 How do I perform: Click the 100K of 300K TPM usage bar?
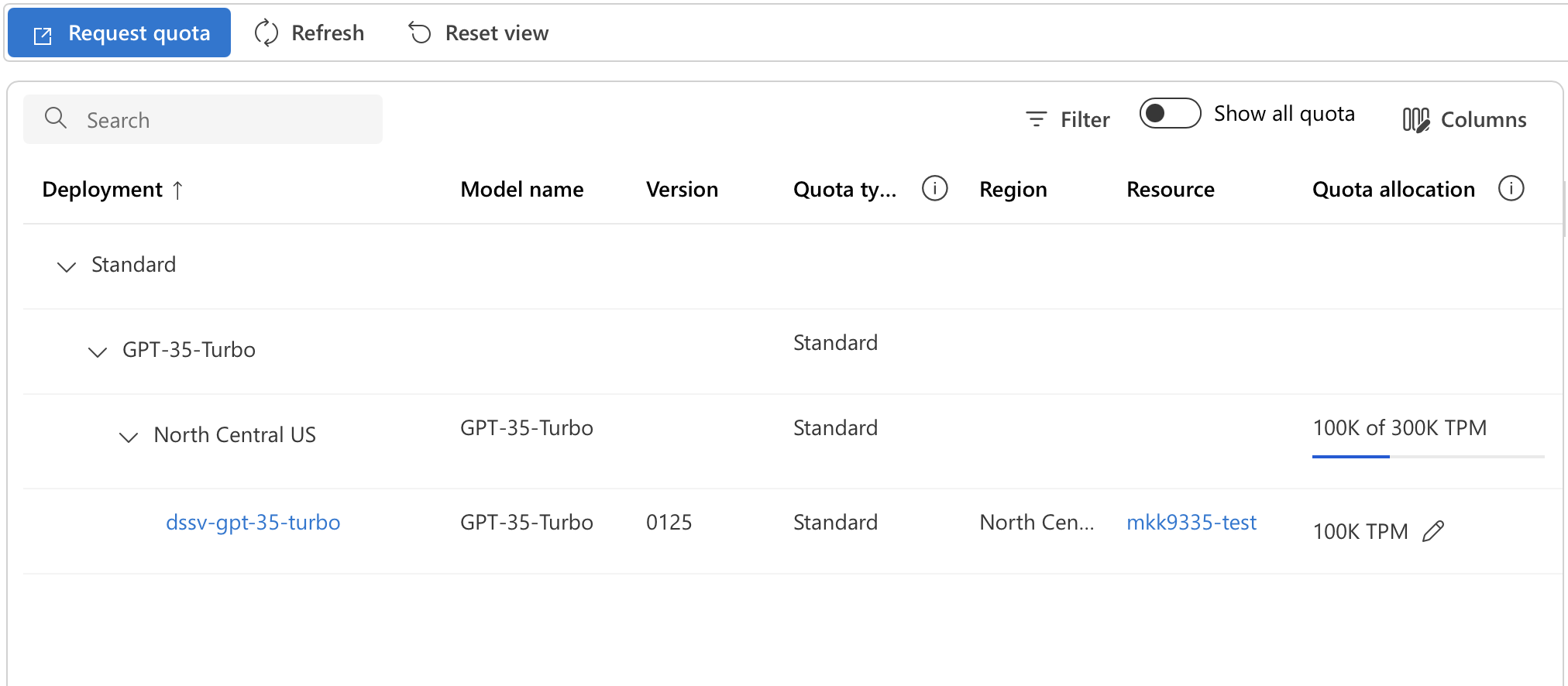[x=1427, y=457]
